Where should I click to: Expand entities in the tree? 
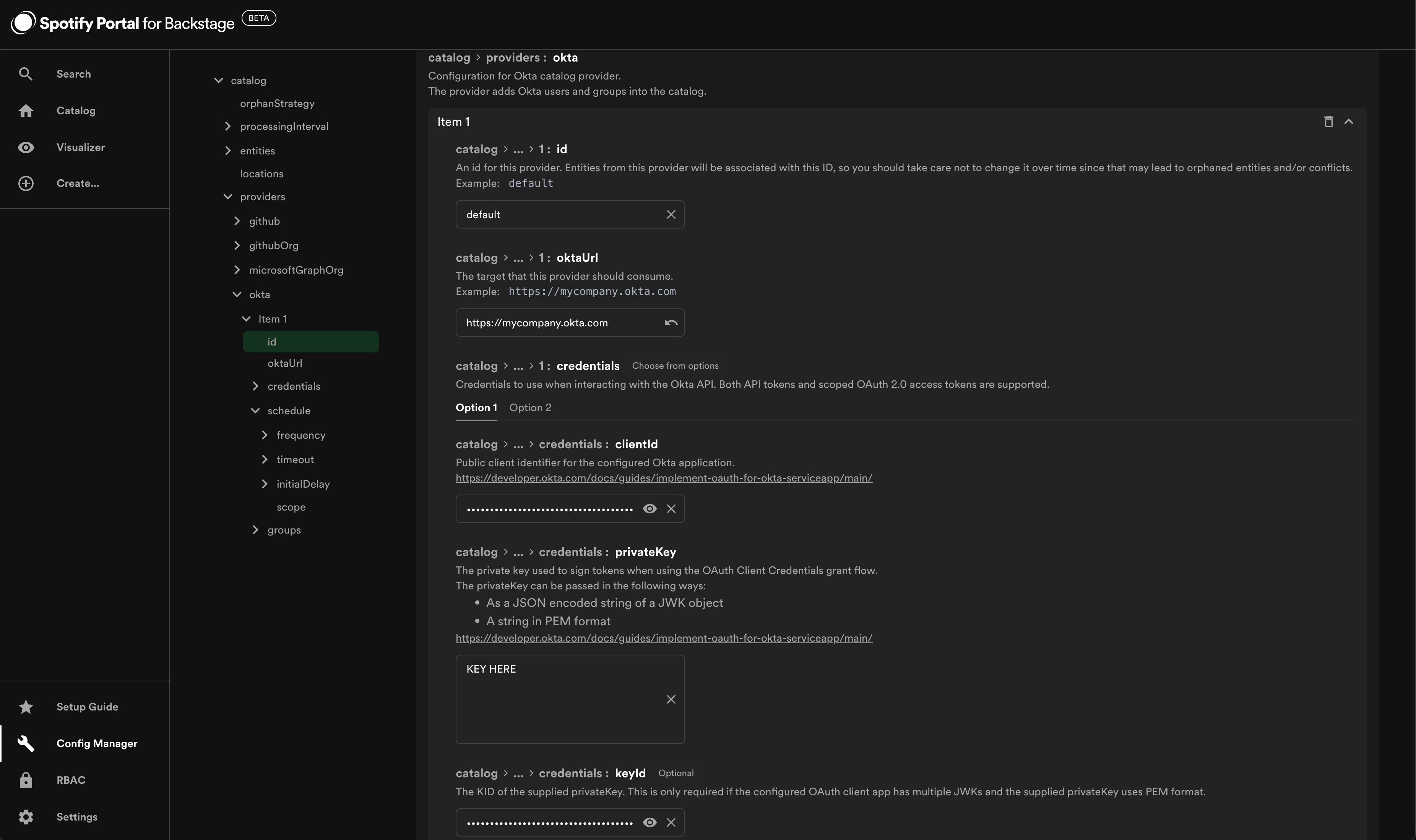(x=227, y=151)
